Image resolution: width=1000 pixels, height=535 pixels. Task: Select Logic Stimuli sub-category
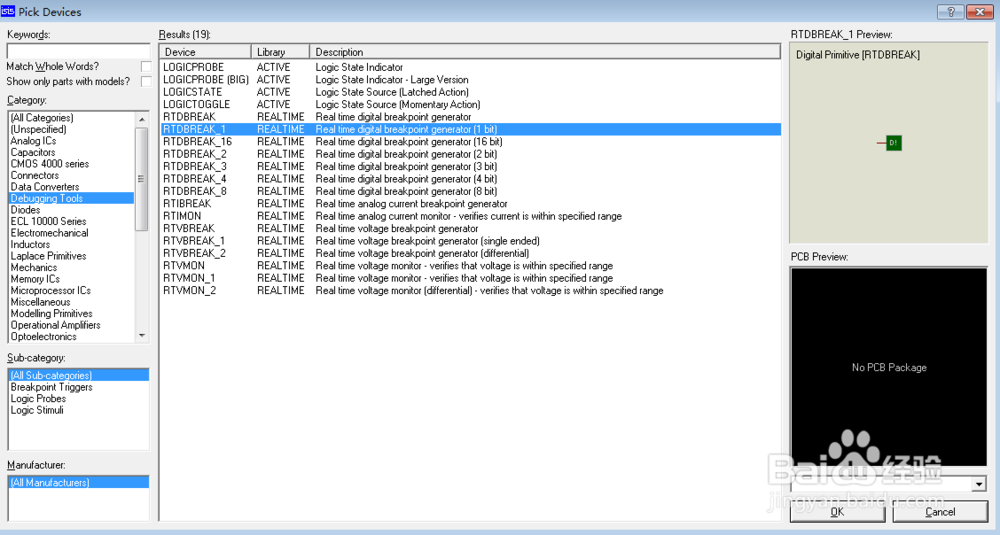[78, 410]
